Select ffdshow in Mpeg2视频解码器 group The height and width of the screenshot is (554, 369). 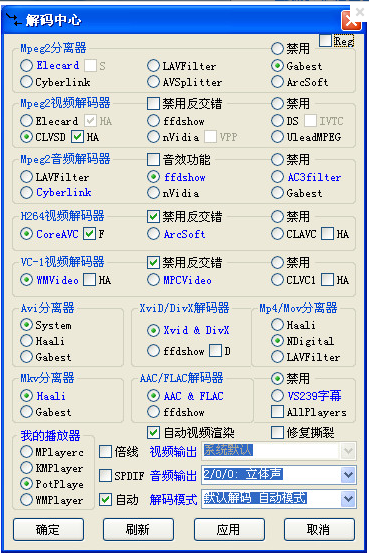[x=153, y=120]
